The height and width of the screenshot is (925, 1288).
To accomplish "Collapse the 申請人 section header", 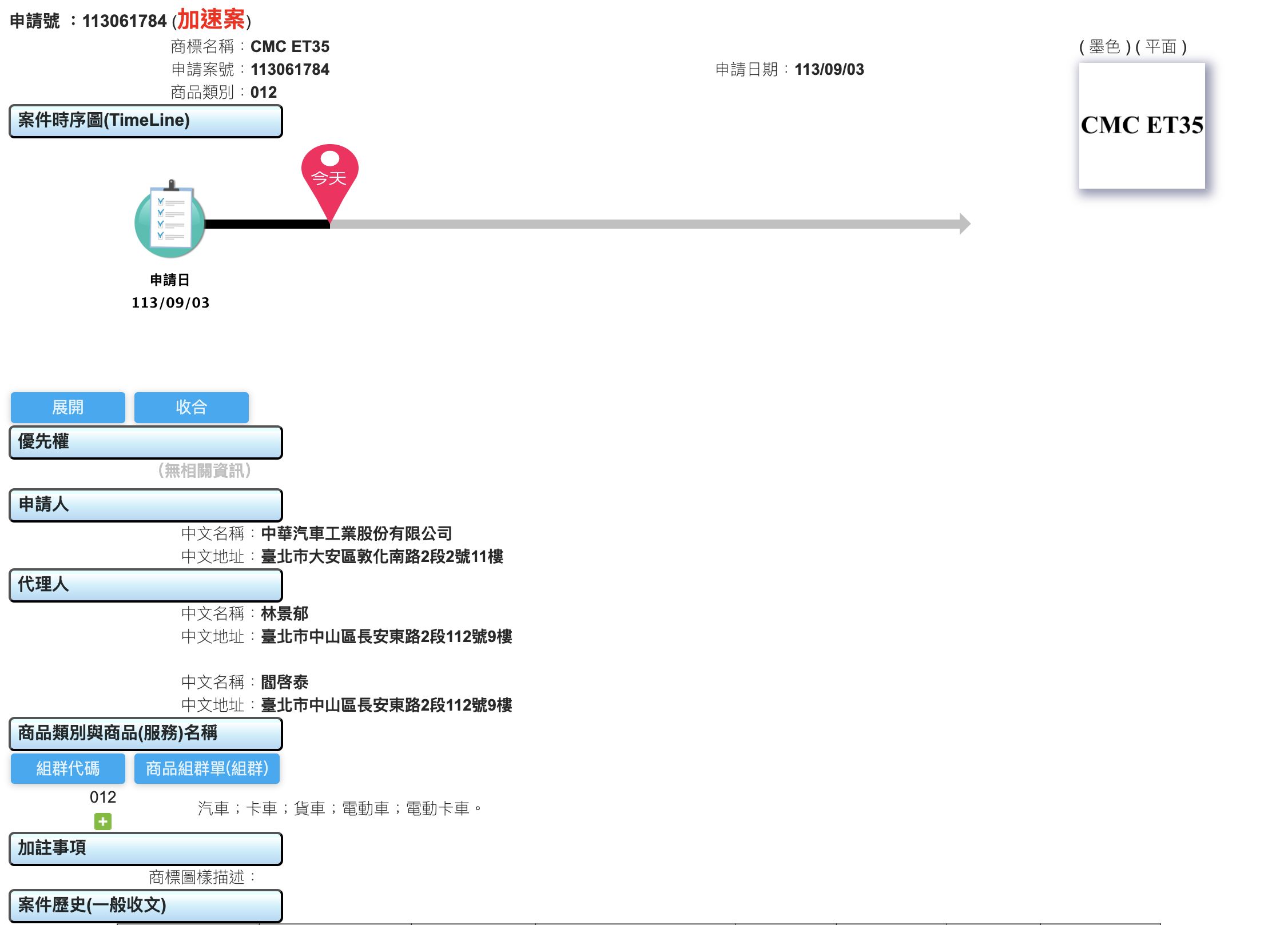I will point(146,505).
